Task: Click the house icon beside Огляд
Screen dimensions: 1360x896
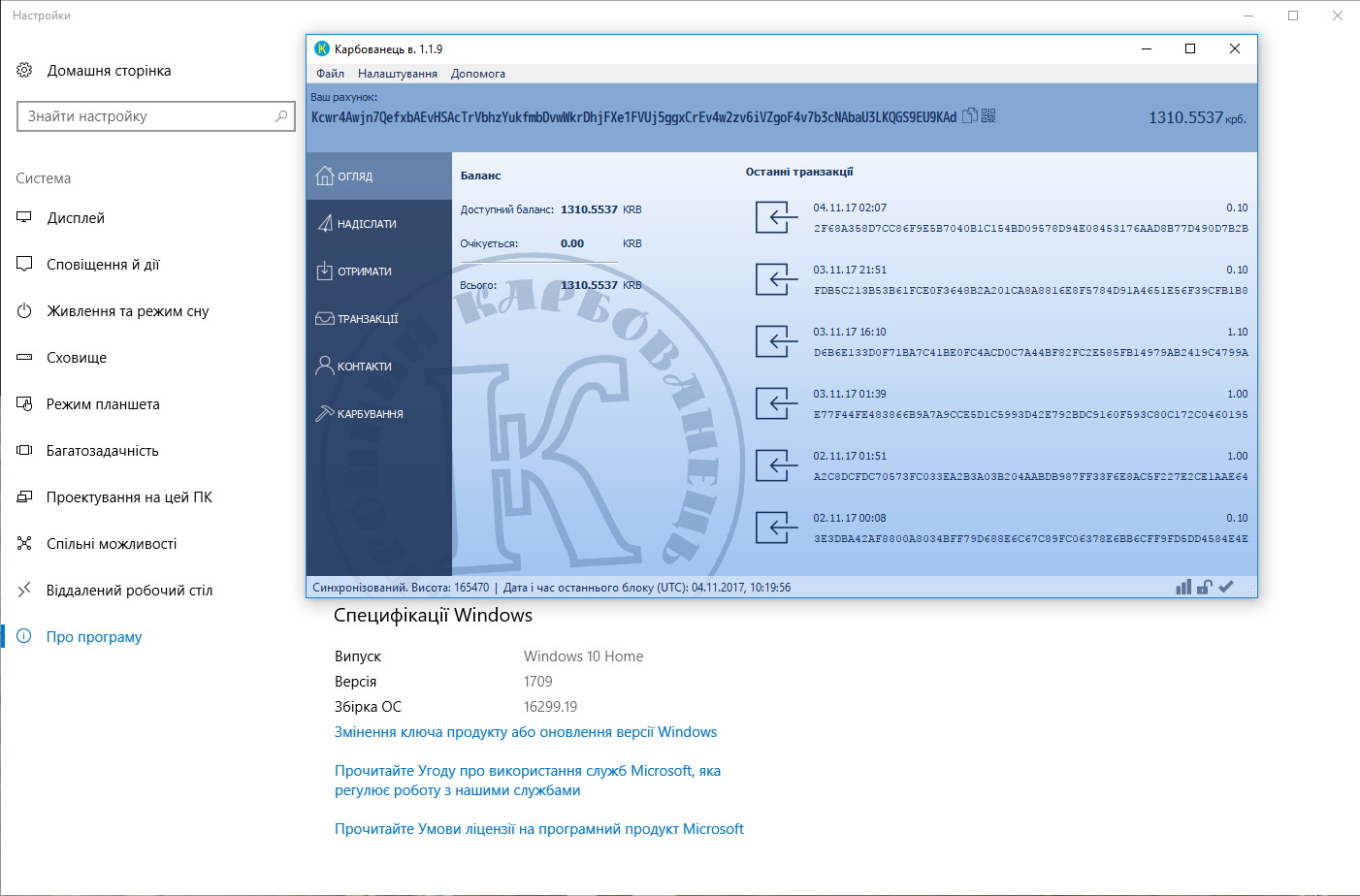Action: 325,176
